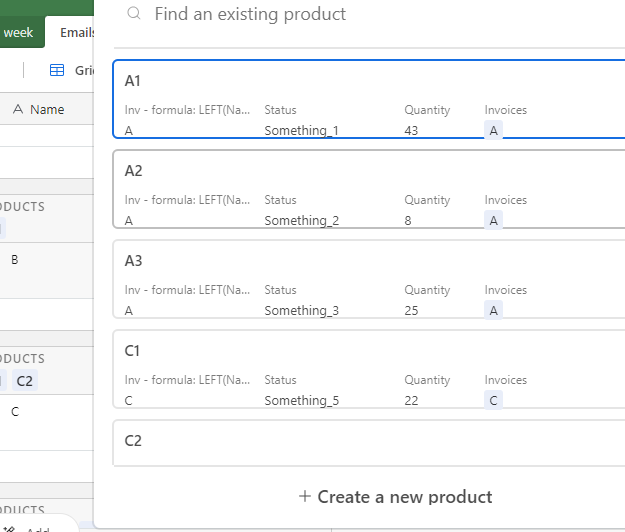Click quantity 25 in A3 card
Viewport: 625px width, 532px height.
(x=411, y=310)
